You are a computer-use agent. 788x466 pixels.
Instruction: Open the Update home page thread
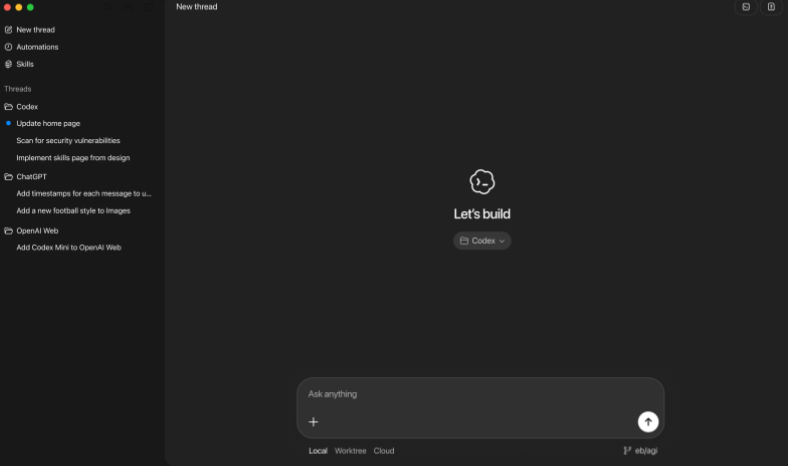pos(48,124)
